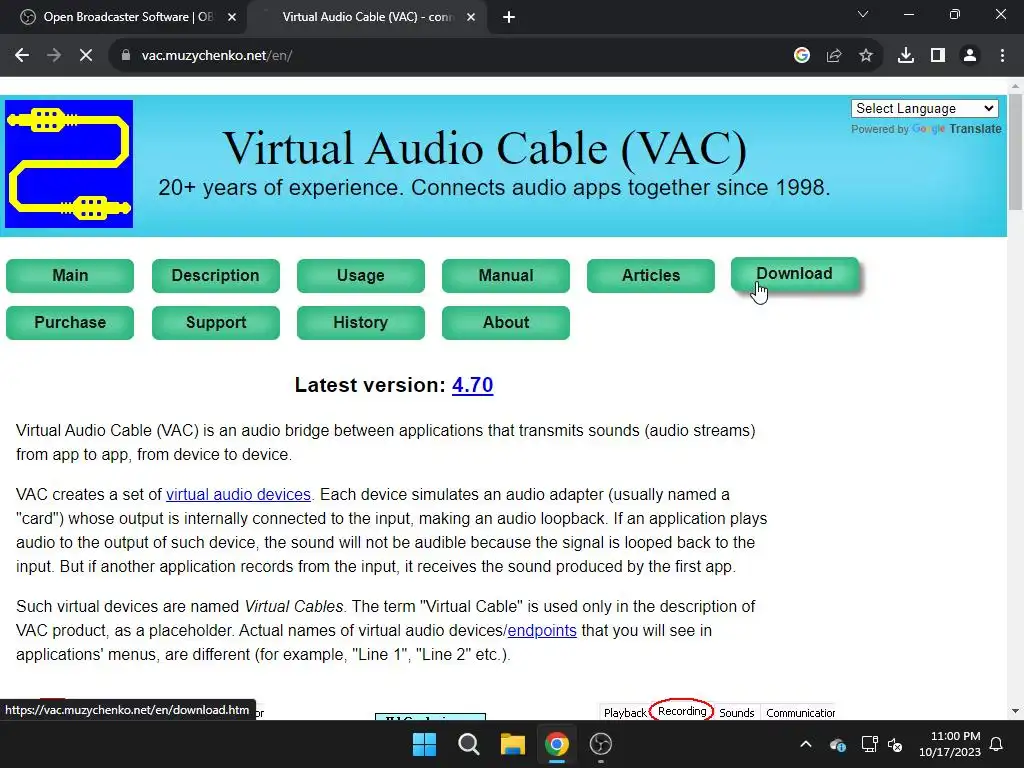Click the page vertical scrollbar thumb
This screenshot has height=768, width=1024.
(1015, 152)
